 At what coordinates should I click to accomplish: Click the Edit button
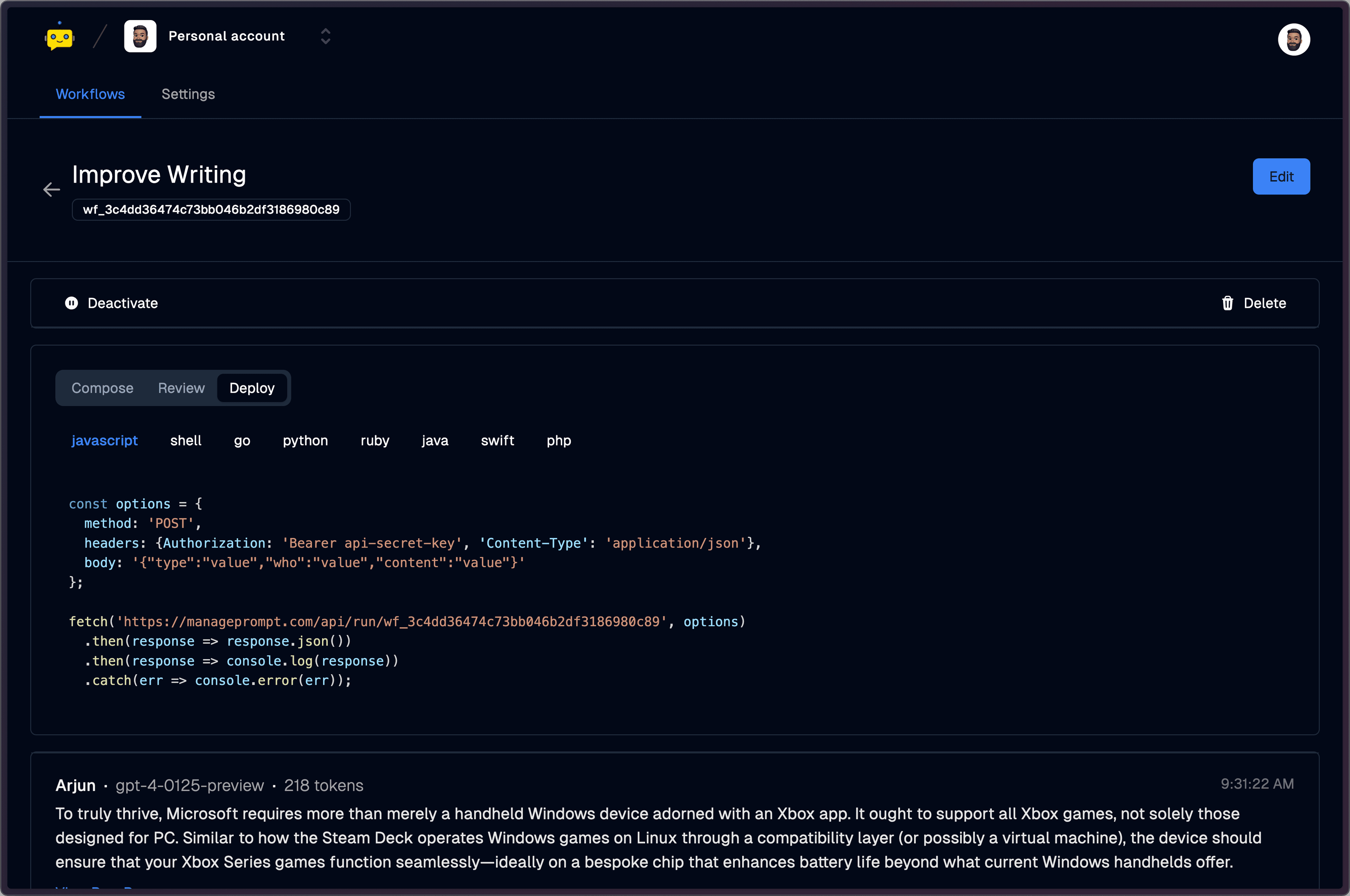(1281, 177)
